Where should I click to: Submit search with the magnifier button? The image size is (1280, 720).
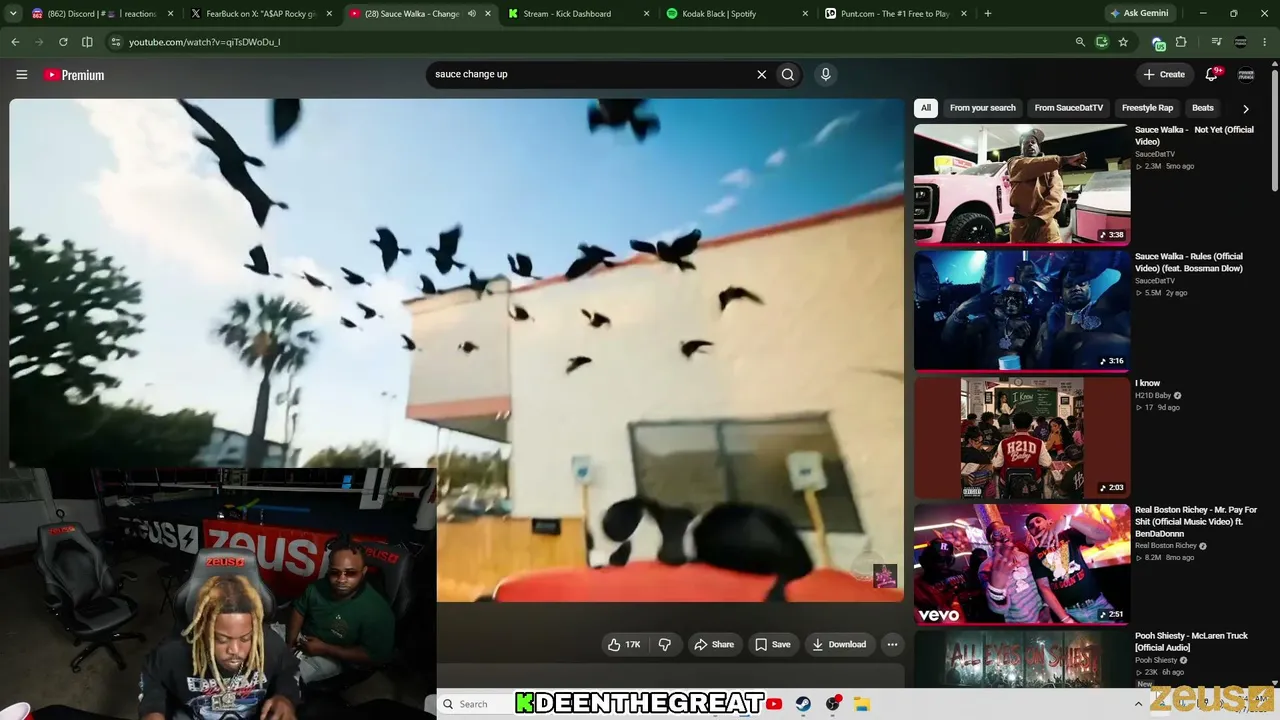click(788, 74)
